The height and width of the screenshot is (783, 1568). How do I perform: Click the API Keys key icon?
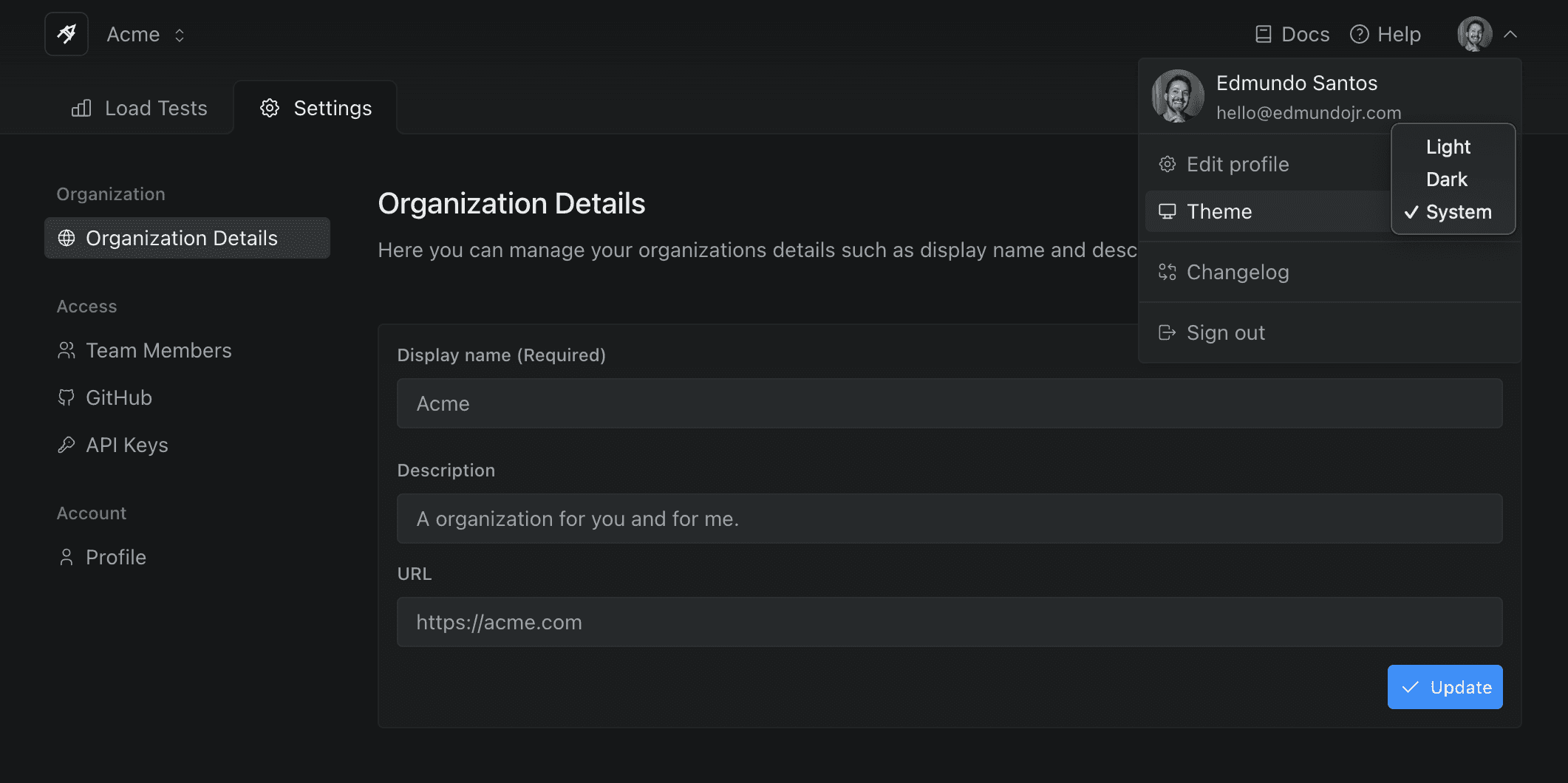coord(66,445)
